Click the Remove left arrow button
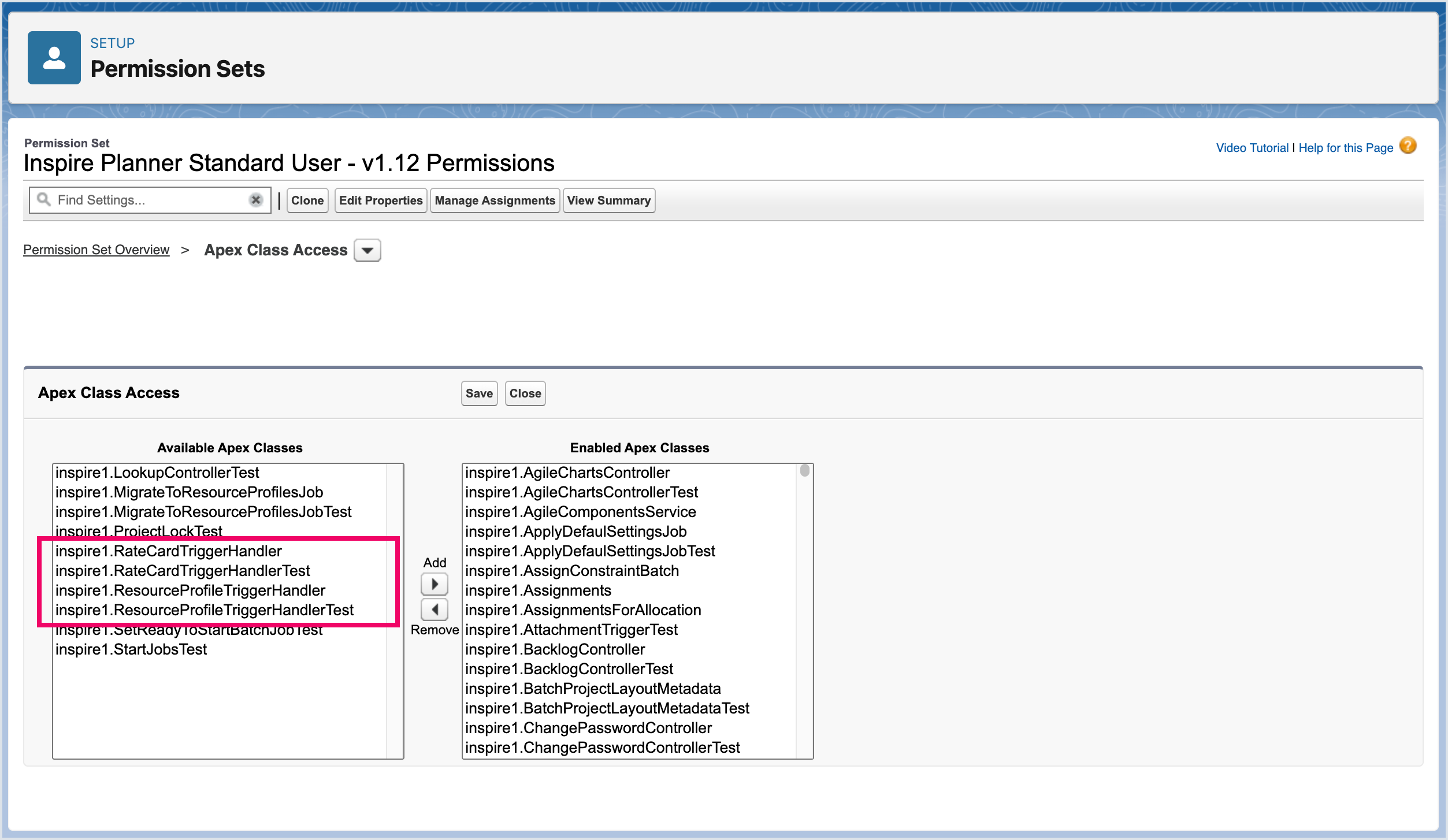The width and height of the screenshot is (1448, 840). 435,609
